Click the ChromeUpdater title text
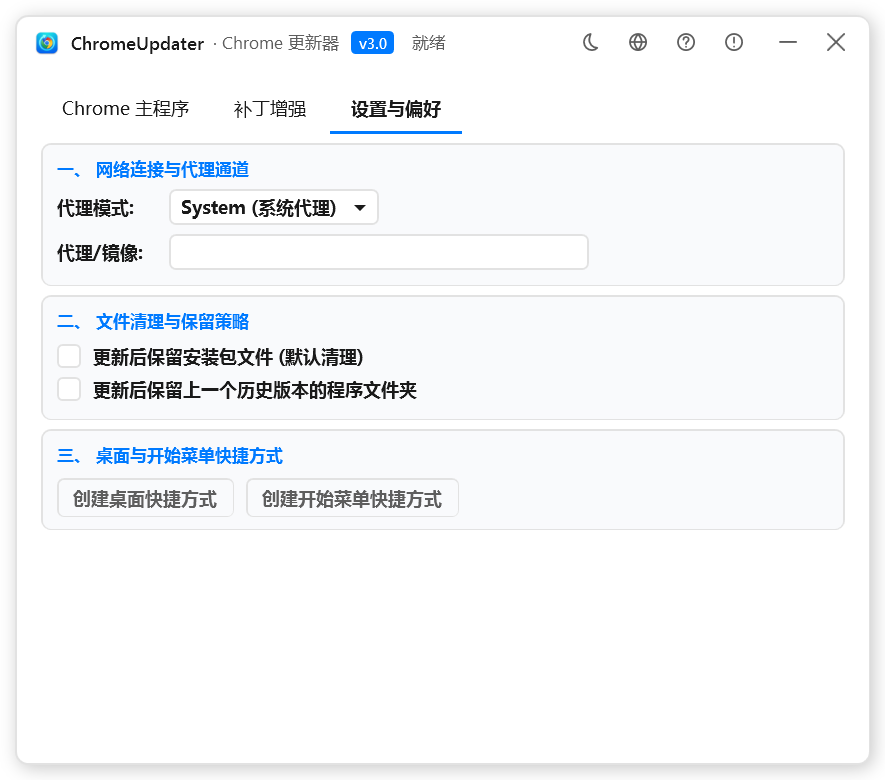 (x=137, y=43)
